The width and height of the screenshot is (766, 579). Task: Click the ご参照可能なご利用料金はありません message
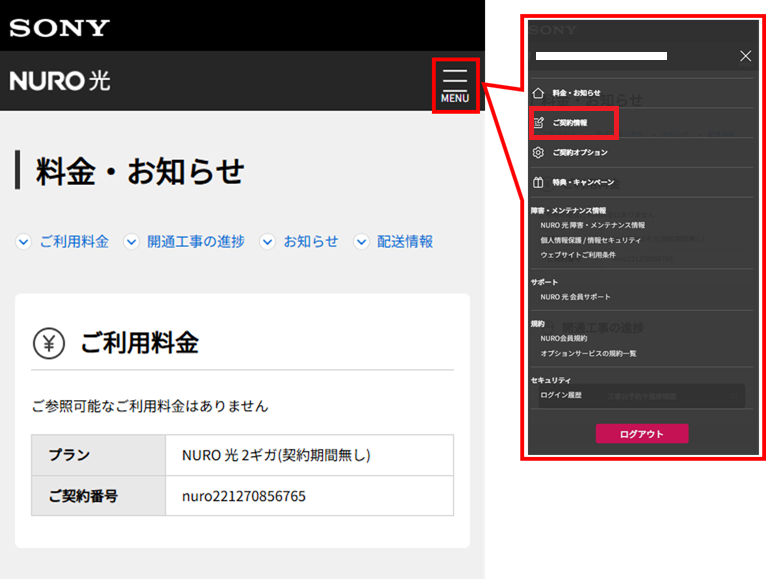150,406
